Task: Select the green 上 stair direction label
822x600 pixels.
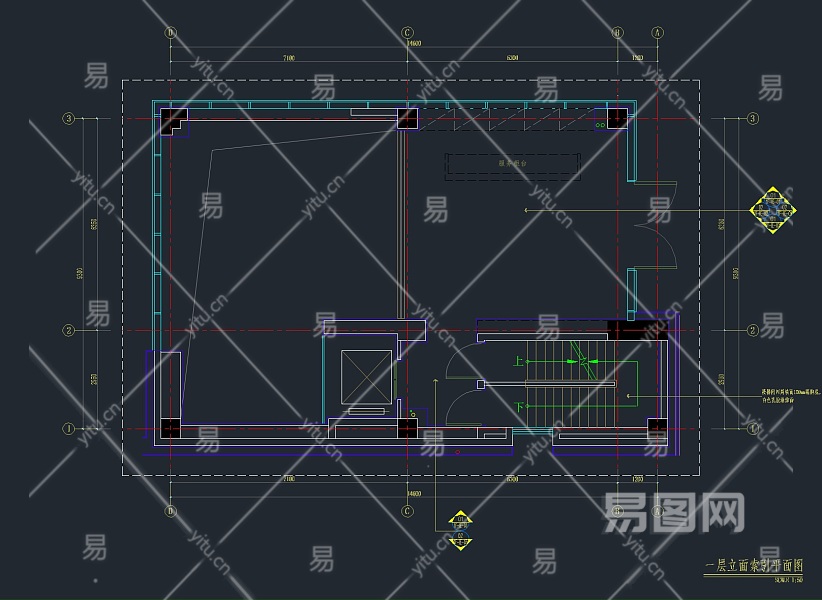Action: [518, 361]
